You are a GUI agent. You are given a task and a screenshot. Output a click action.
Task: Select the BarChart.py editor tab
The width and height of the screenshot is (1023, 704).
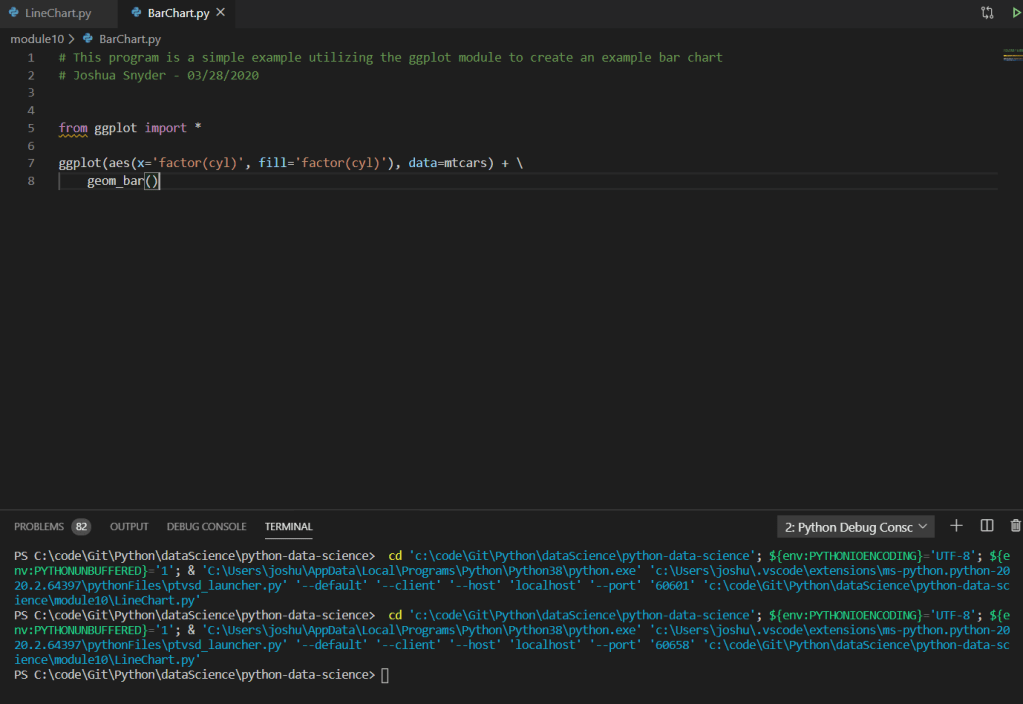177,14
